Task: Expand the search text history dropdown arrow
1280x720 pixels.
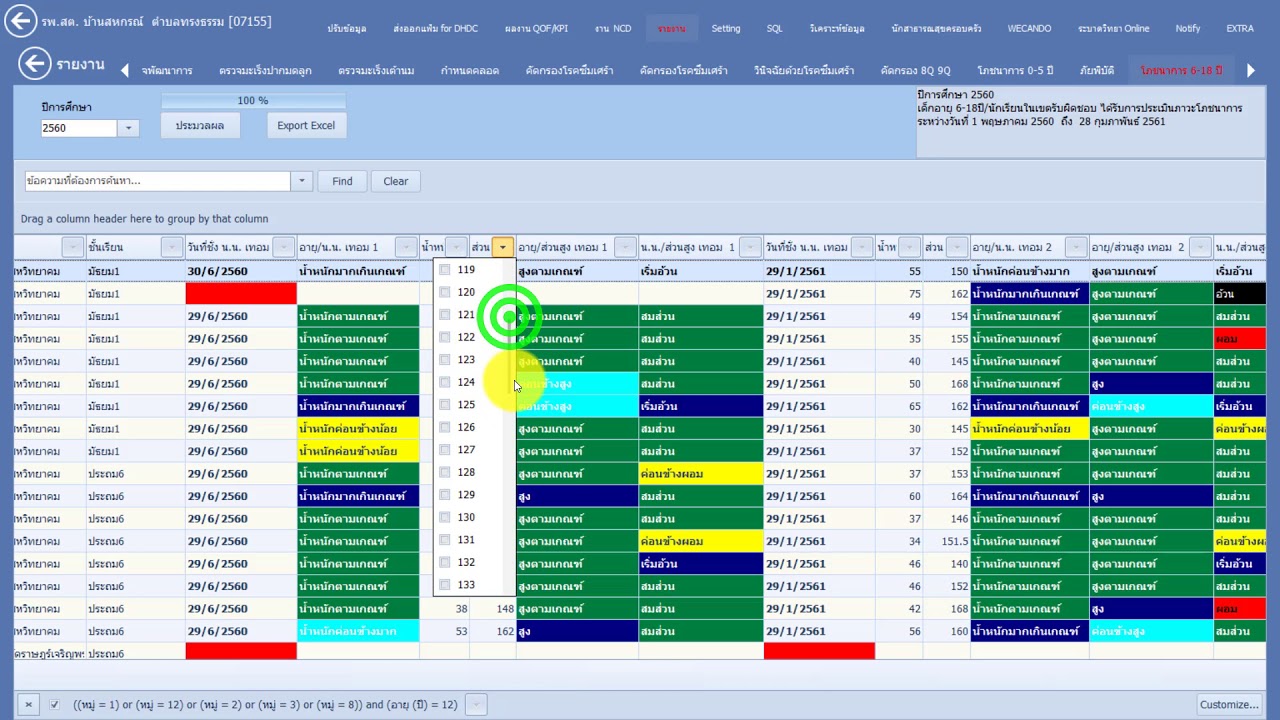Action: [x=301, y=181]
